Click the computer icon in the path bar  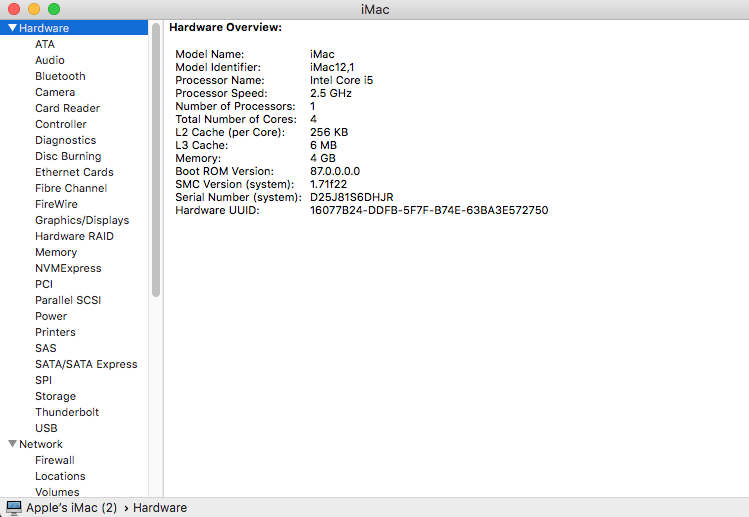pyautogui.click(x=13, y=508)
